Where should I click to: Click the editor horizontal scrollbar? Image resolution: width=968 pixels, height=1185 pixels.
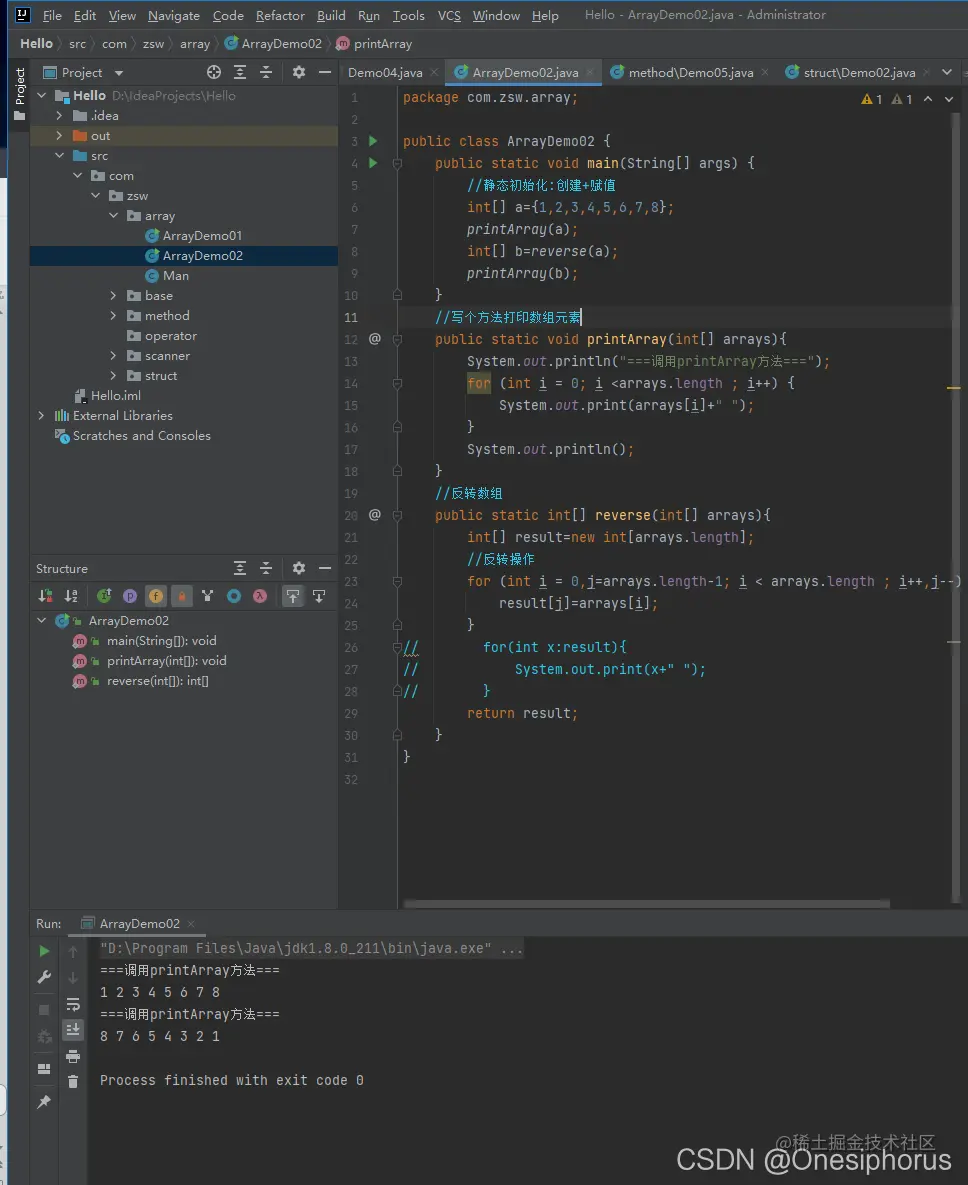click(646, 903)
